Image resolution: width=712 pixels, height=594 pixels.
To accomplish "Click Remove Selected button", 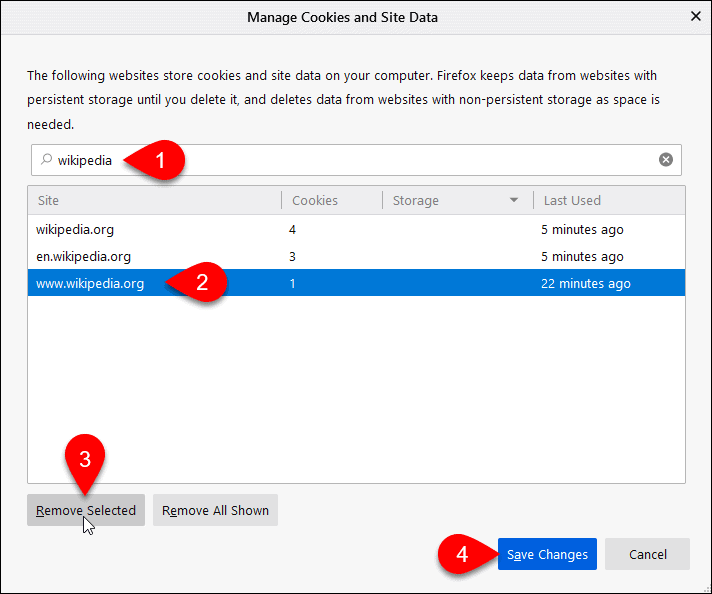I will [x=86, y=510].
